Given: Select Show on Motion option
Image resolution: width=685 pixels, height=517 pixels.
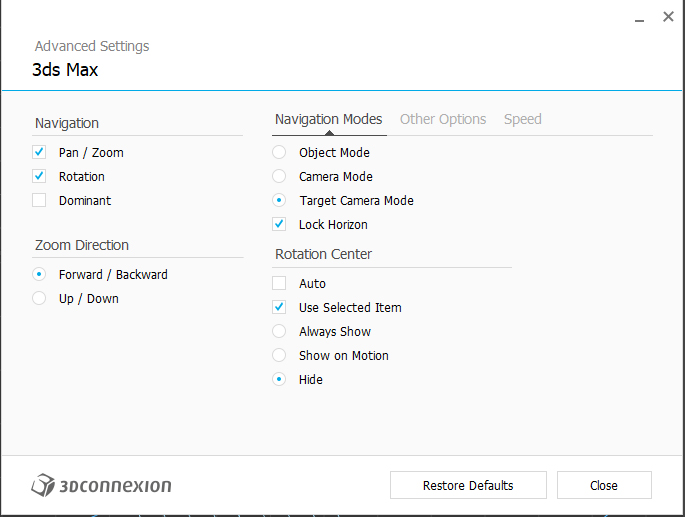Looking at the screenshot, I should tap(279, 355).
